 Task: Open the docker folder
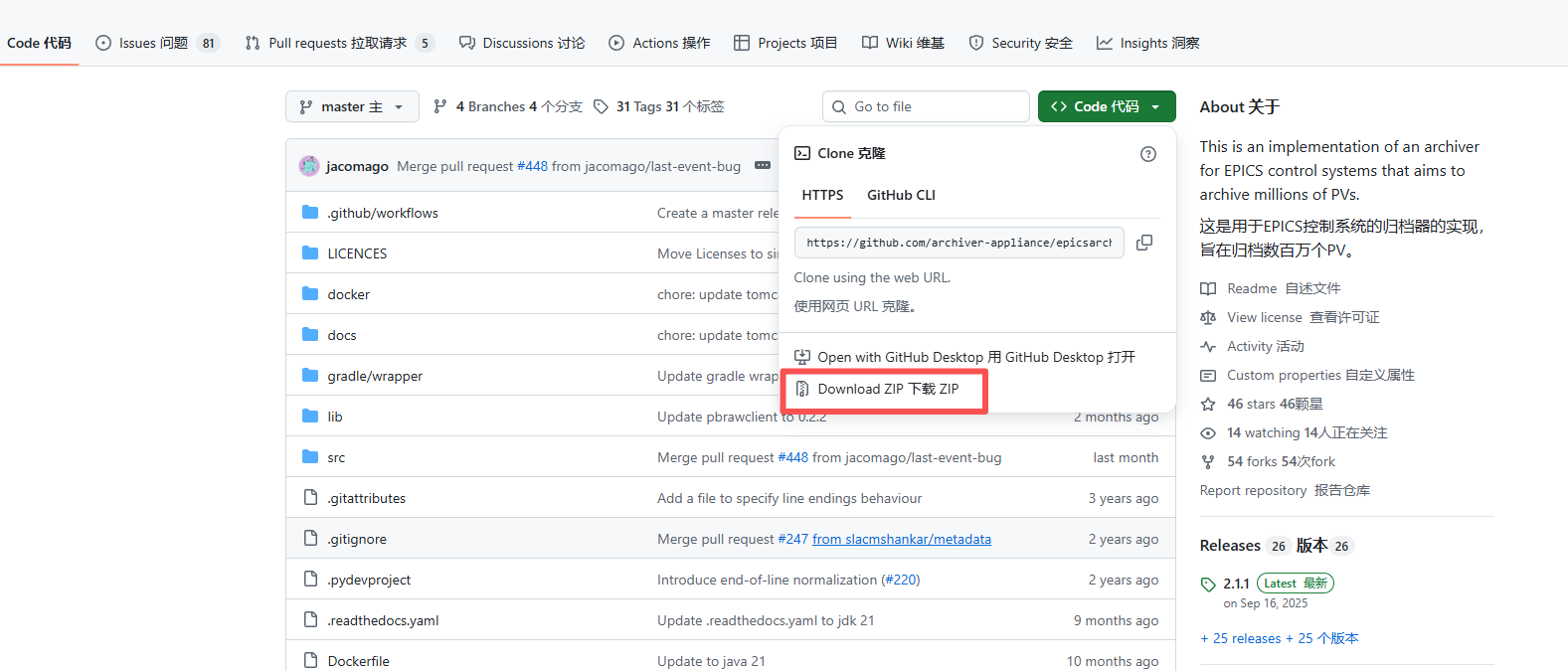[x=349, y=294]
